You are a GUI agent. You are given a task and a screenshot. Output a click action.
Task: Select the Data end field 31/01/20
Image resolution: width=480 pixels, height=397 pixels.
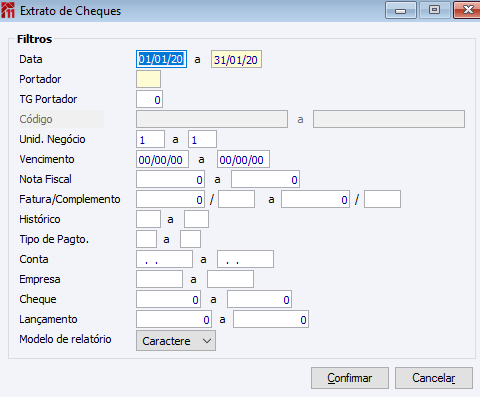click(236, 59)
